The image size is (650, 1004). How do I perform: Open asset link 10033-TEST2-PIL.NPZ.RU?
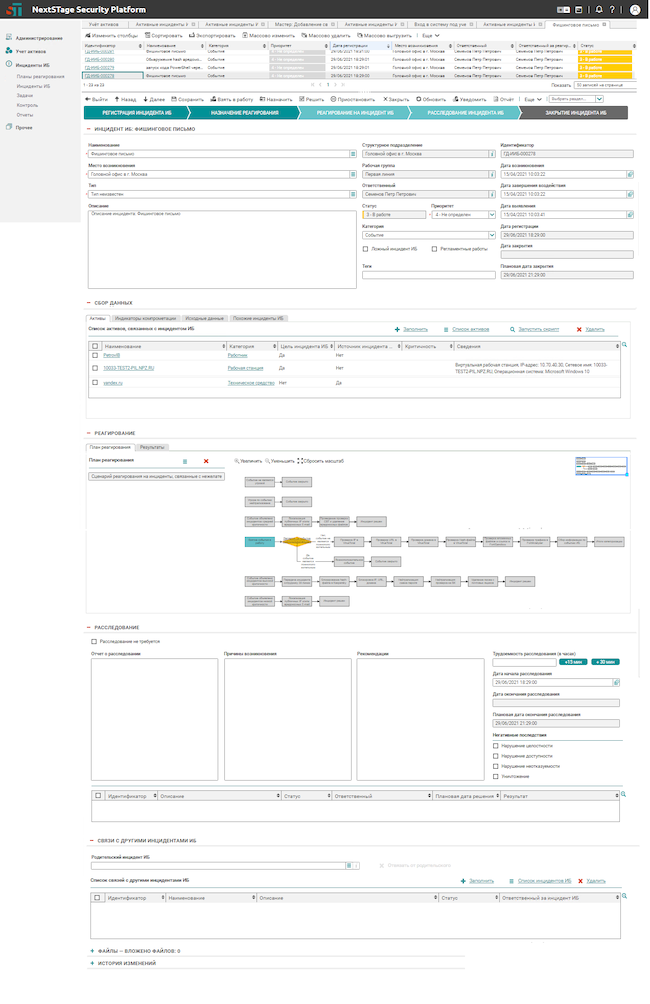point(129,368)
